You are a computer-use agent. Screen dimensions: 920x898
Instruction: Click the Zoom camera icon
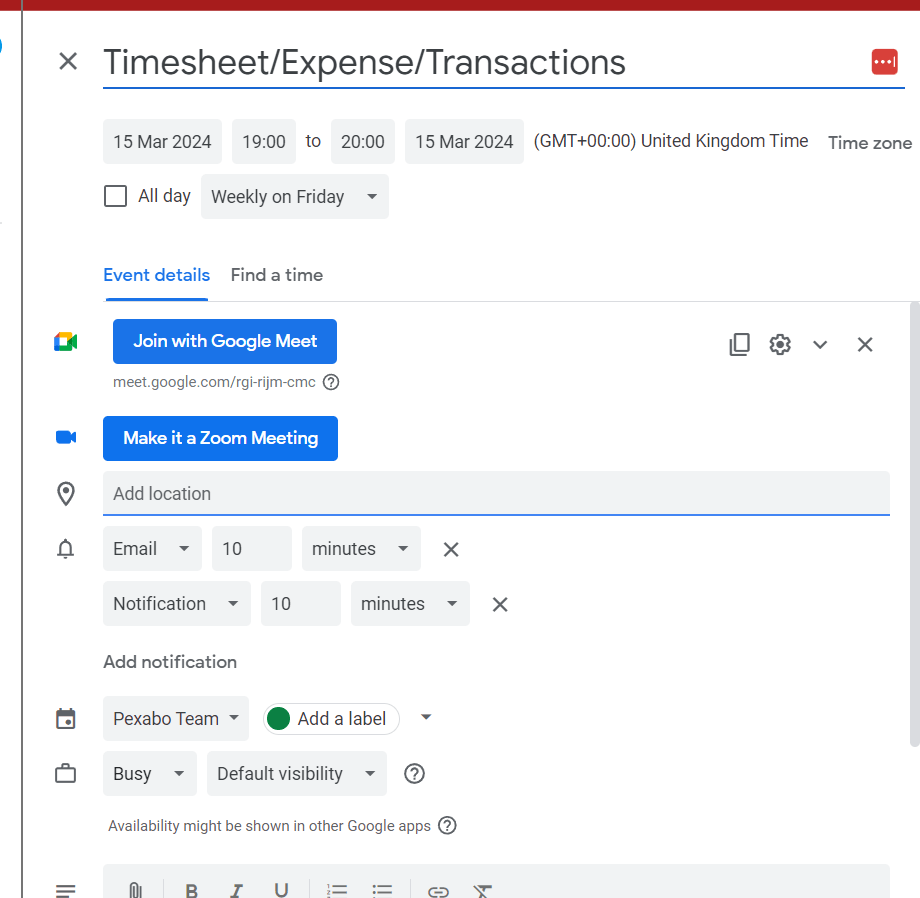66,438
